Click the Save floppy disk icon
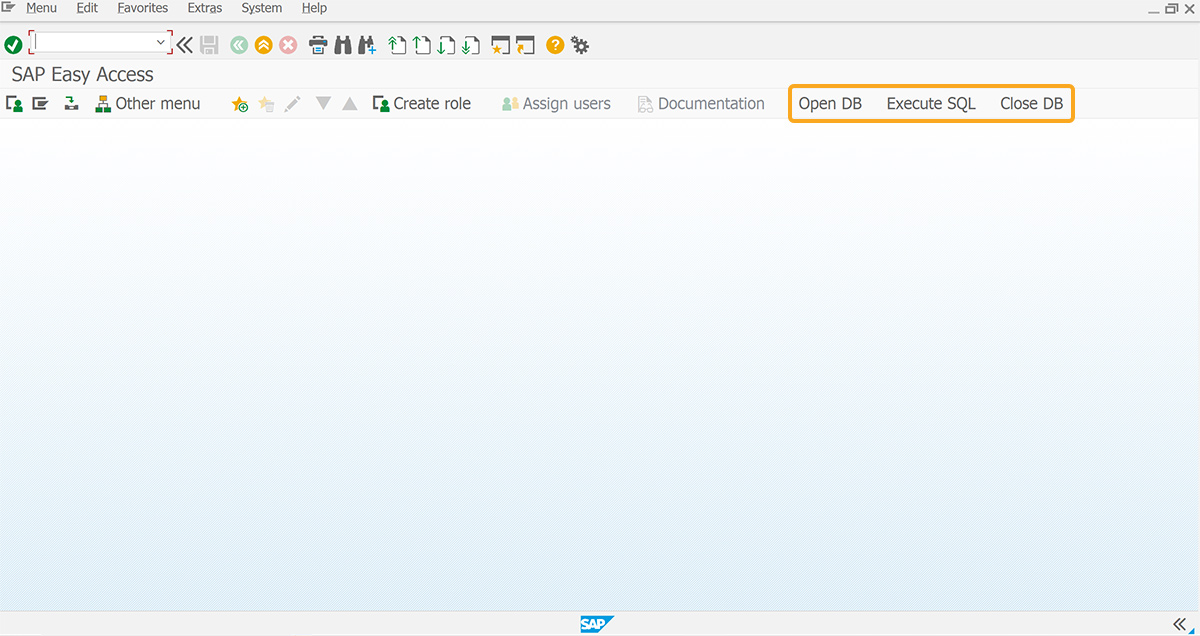 [209, 45]
